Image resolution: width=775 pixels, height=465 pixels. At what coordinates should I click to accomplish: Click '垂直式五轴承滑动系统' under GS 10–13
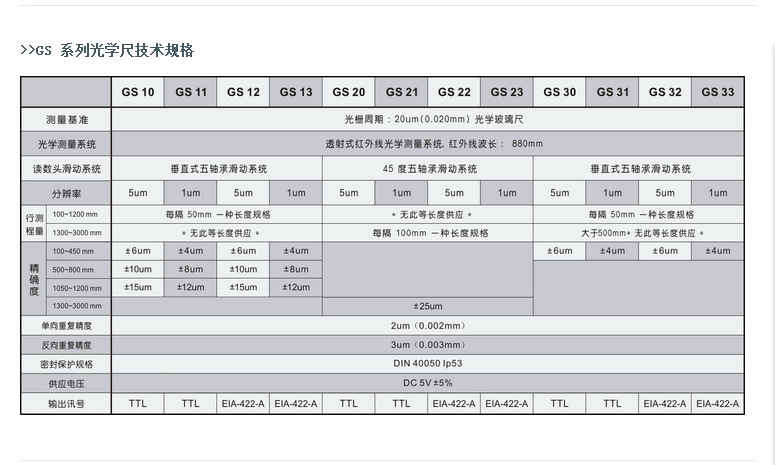tap(217, 169)
